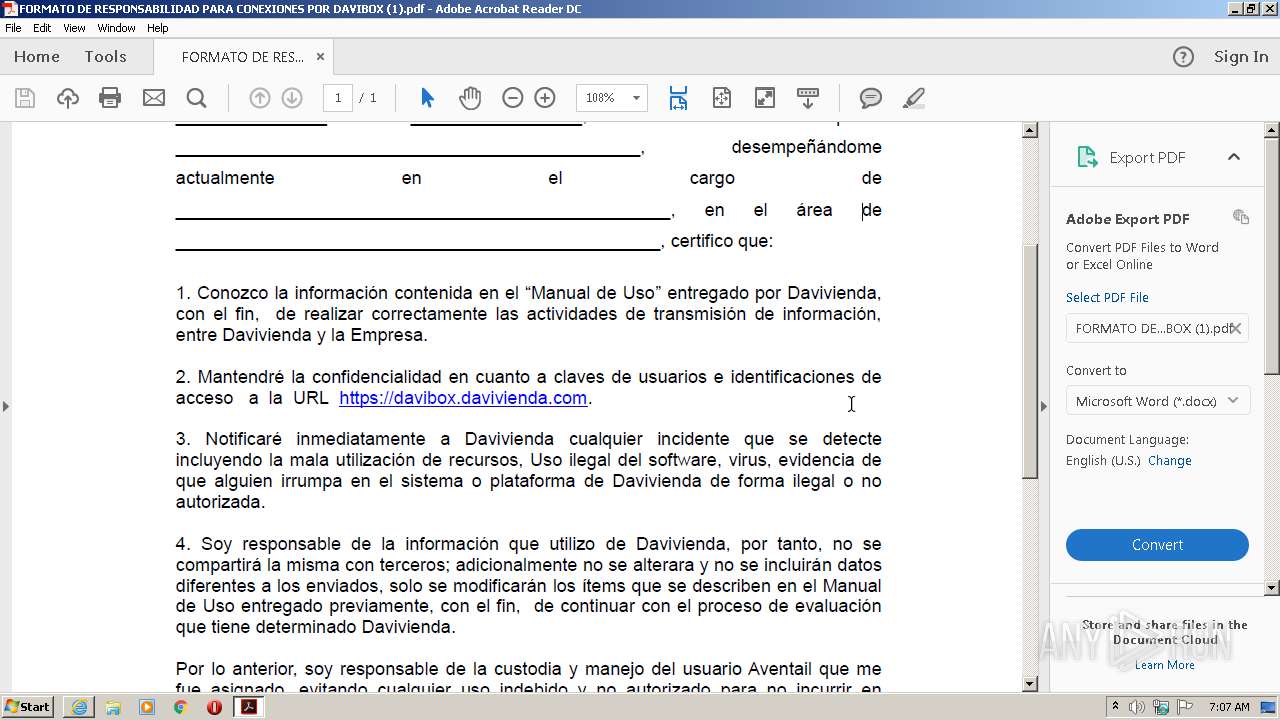
Task: Open the show more tools icon
Action: pos(807,98)
